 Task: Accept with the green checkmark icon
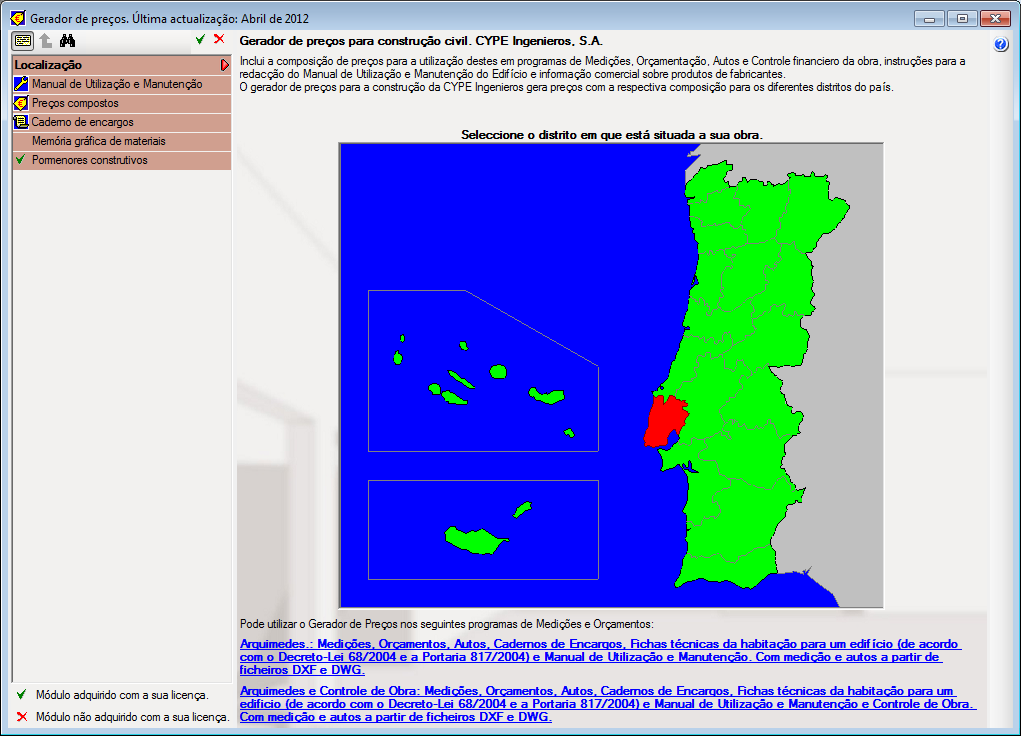(201, 40)
